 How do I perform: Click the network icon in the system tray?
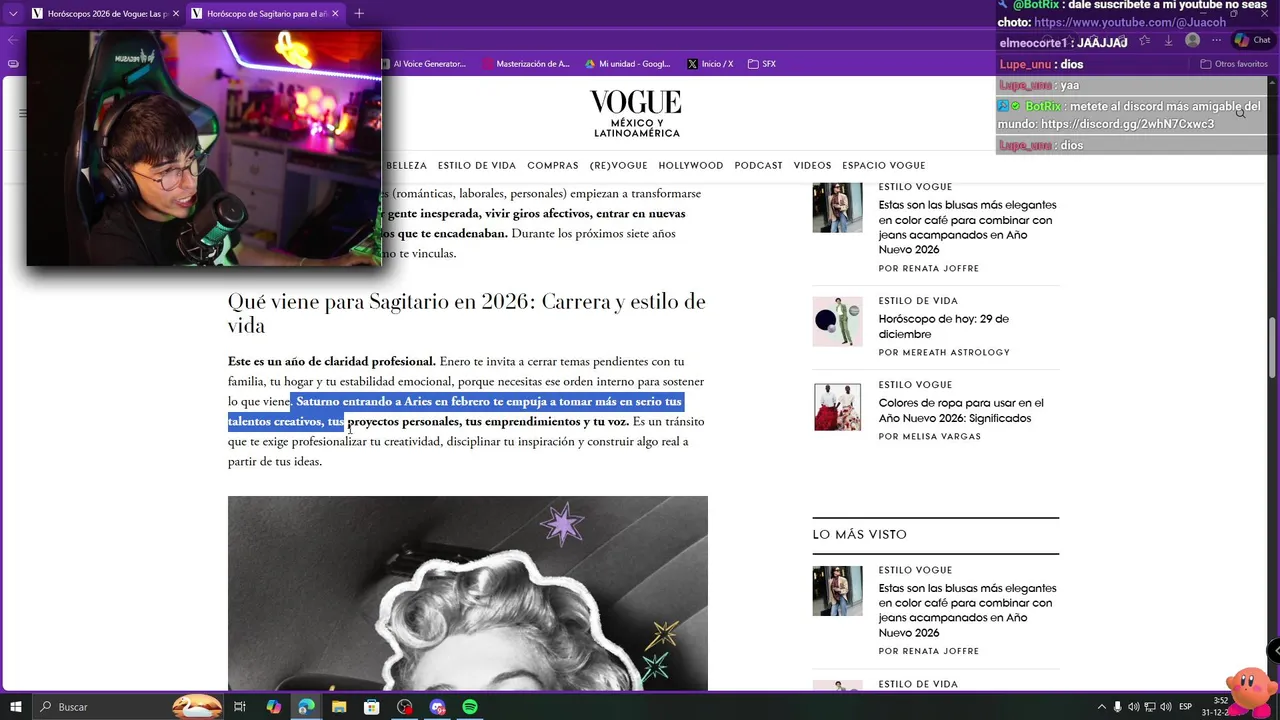(1150, 707)
